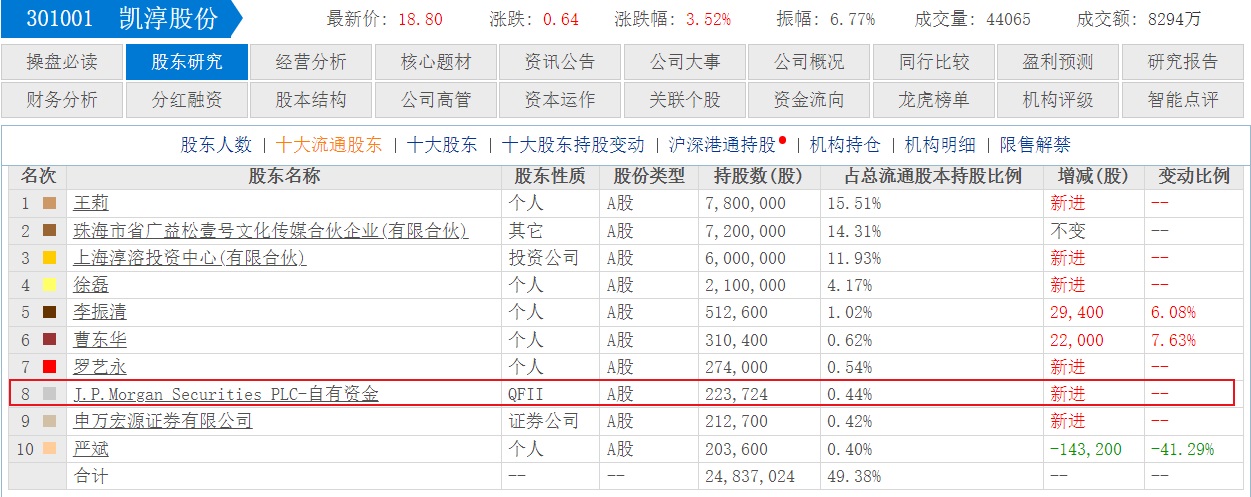Image resolution: width=1251 pixels, height=497 pixels.
Task: Click yellow swatch beside 上海淳溶投资中心
Action: coord(50,258)
